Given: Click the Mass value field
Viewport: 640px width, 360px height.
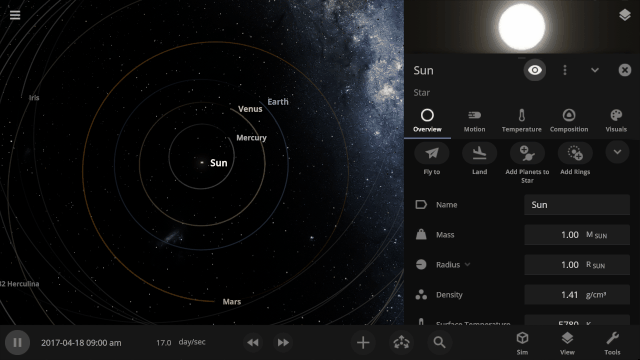Looking at the screenshot, I should [x=577, y=235].
